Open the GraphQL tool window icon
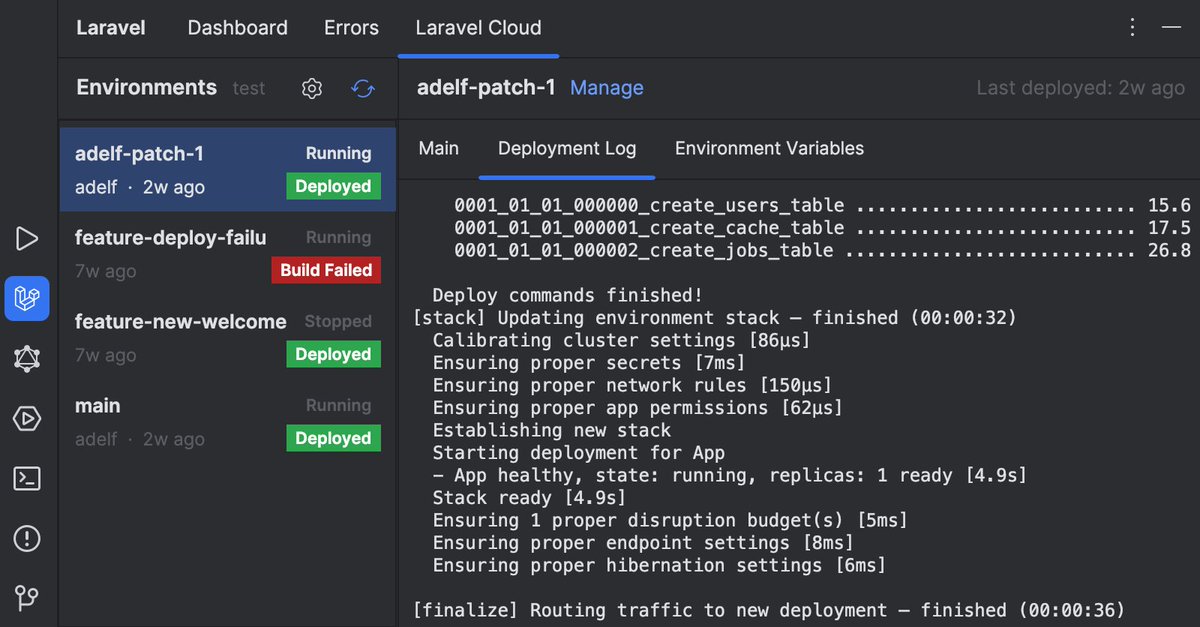Screen dimensions: 1200x627 coord(27,359)
